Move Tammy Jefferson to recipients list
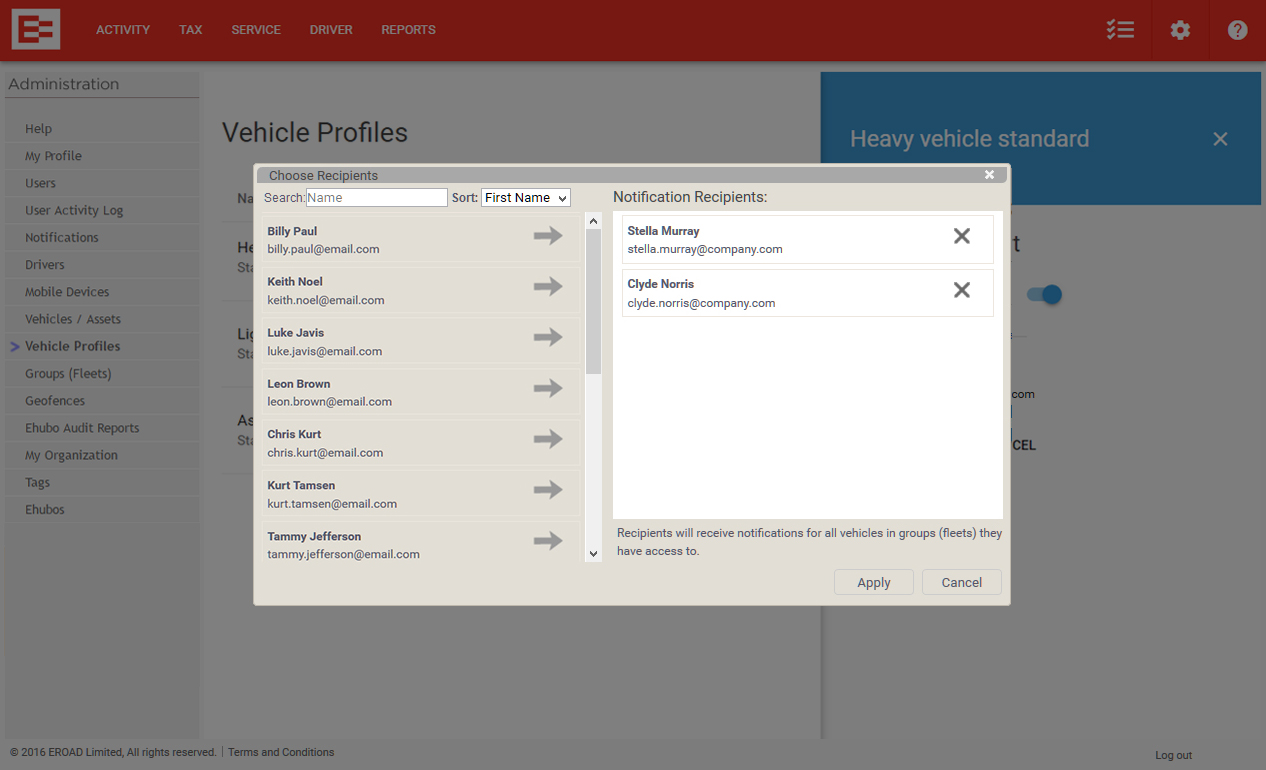 [x=547, y=541]
